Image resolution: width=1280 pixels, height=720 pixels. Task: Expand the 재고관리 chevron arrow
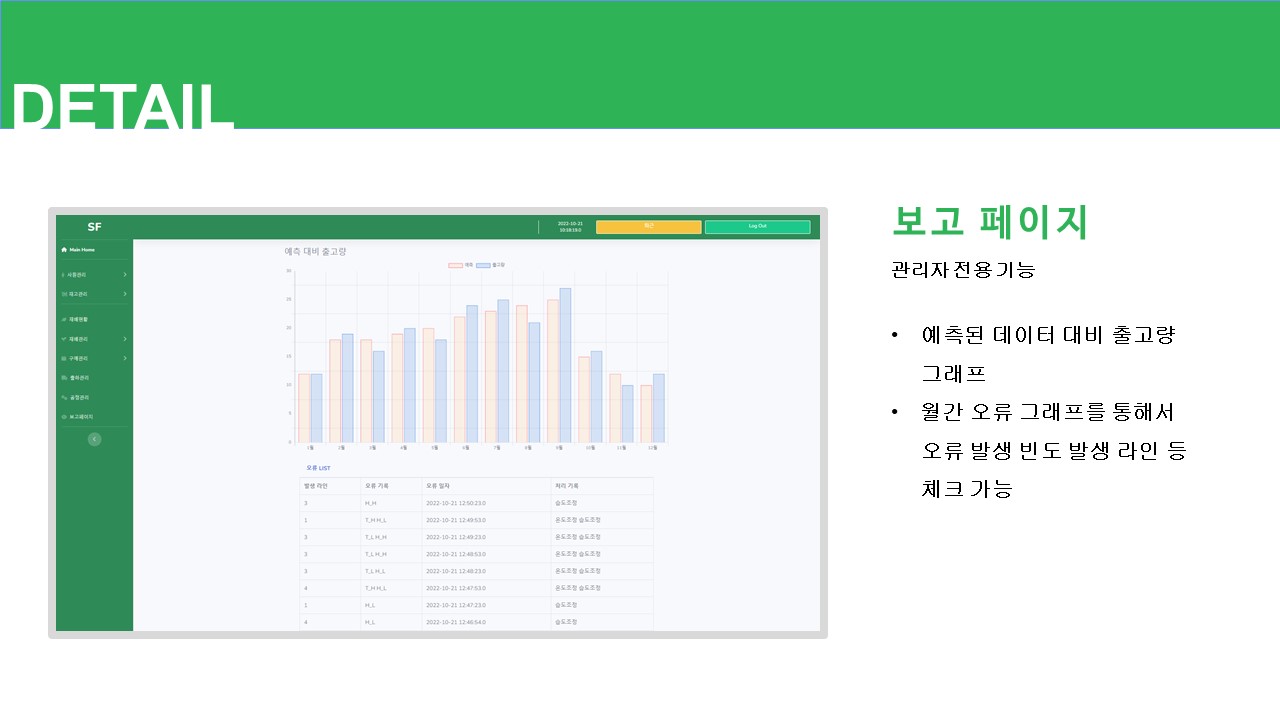[125, 294]
